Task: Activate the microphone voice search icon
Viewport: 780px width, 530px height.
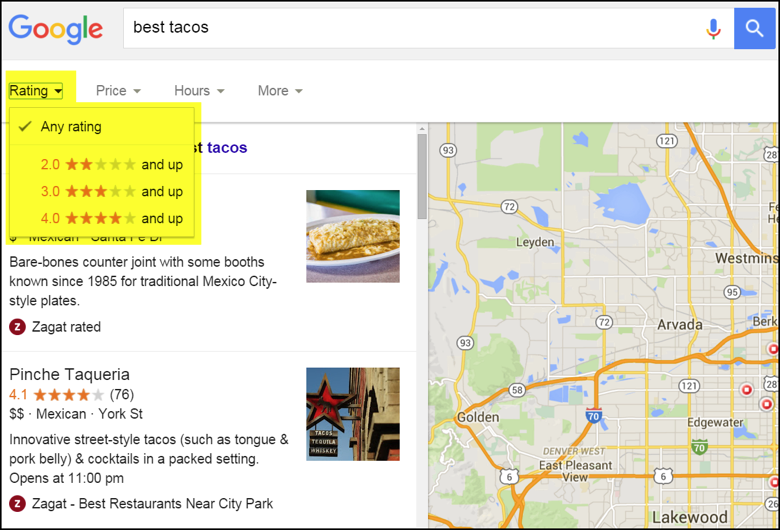Action: (x=713, y=29)
